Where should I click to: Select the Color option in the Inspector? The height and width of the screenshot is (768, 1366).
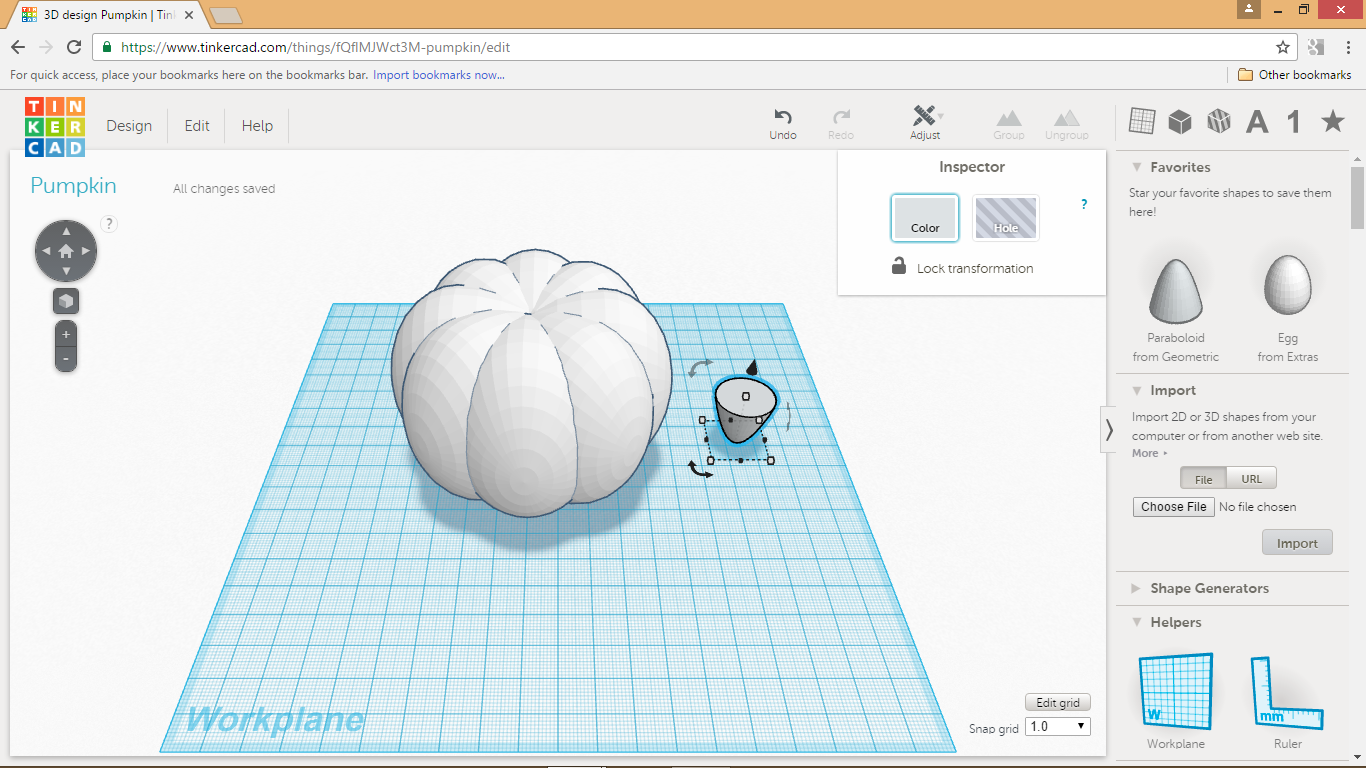click(924, 217)
